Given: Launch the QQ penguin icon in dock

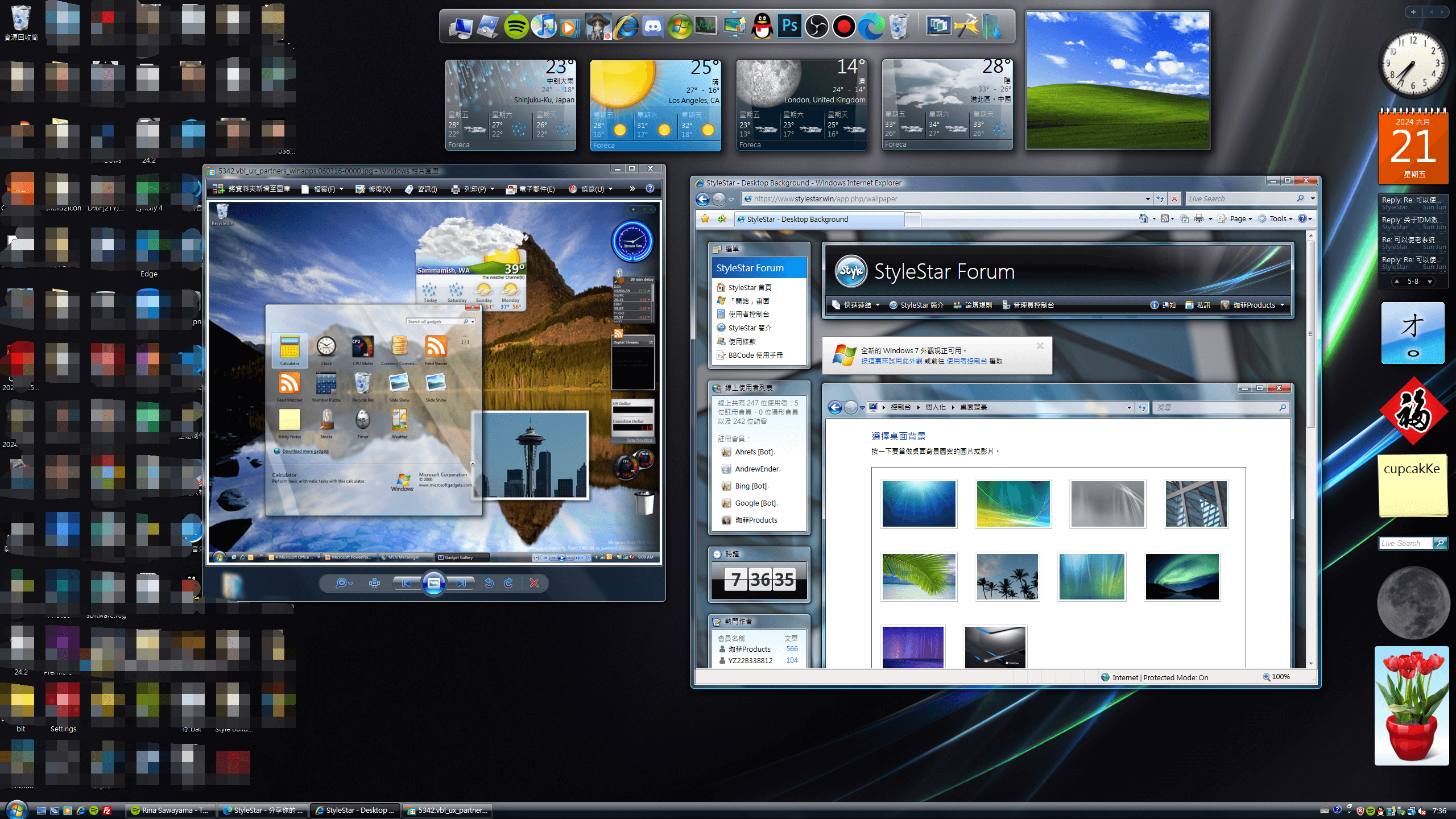Looking at the screenshot, I should [762, 26].
